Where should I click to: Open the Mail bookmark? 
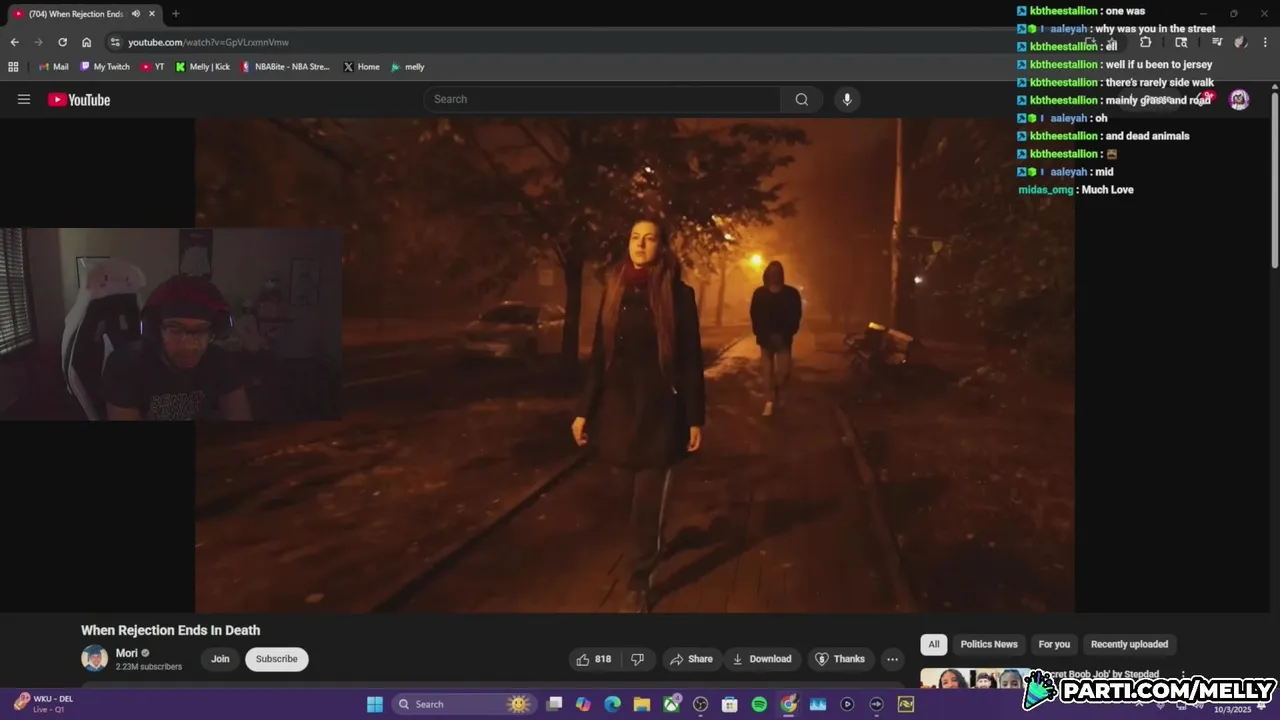point(54,67)
